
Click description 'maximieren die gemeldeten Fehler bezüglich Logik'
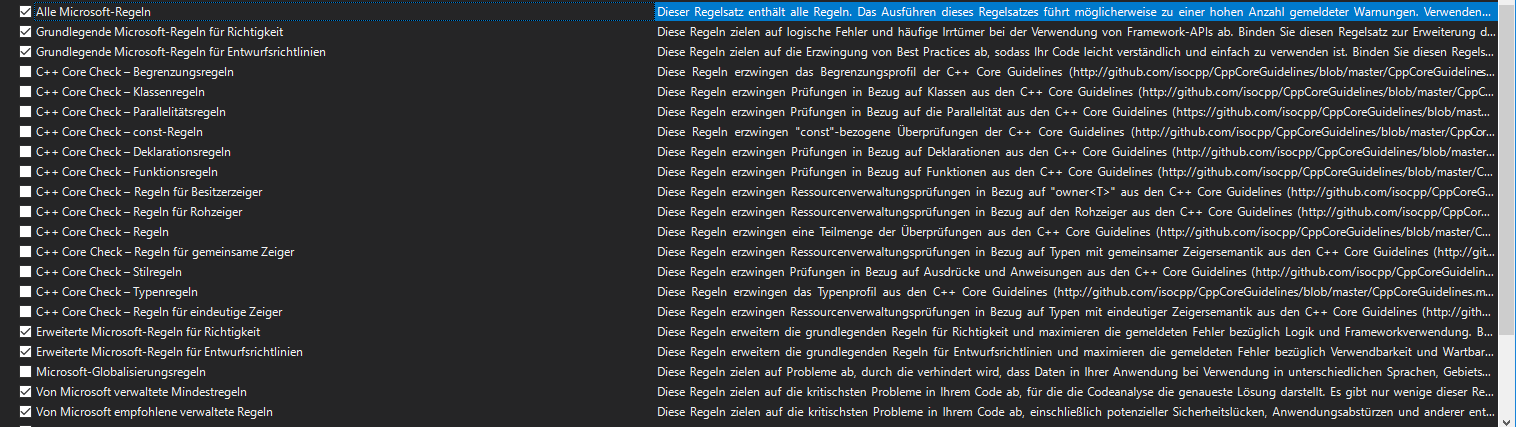pos(1077,331)
